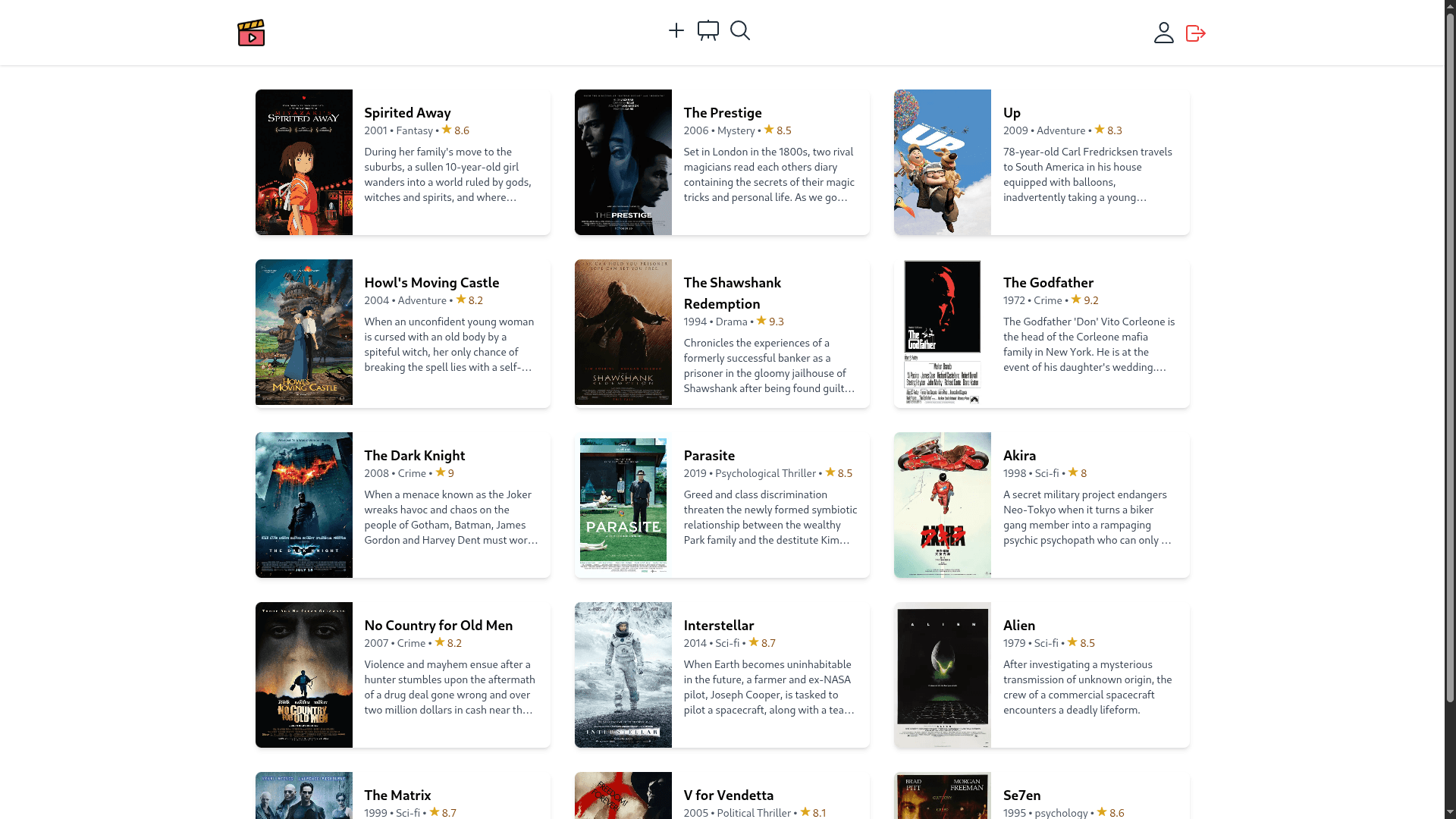The width and height of the screenshot is (1456, 819).
Task: Select The Dark Knight poster
Action: coord(304,505)
